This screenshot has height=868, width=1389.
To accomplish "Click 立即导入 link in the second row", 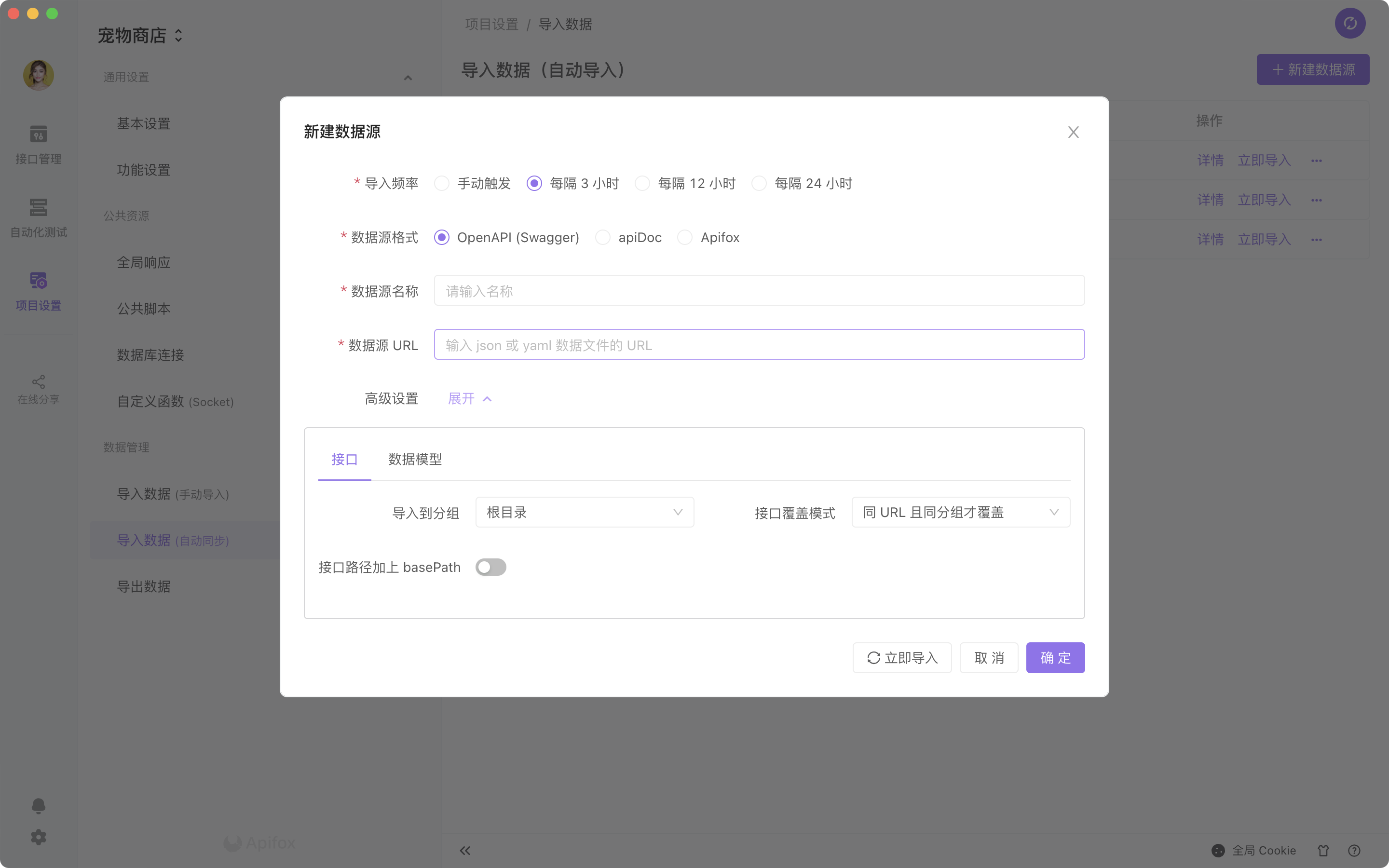I will pos(1265,200).
